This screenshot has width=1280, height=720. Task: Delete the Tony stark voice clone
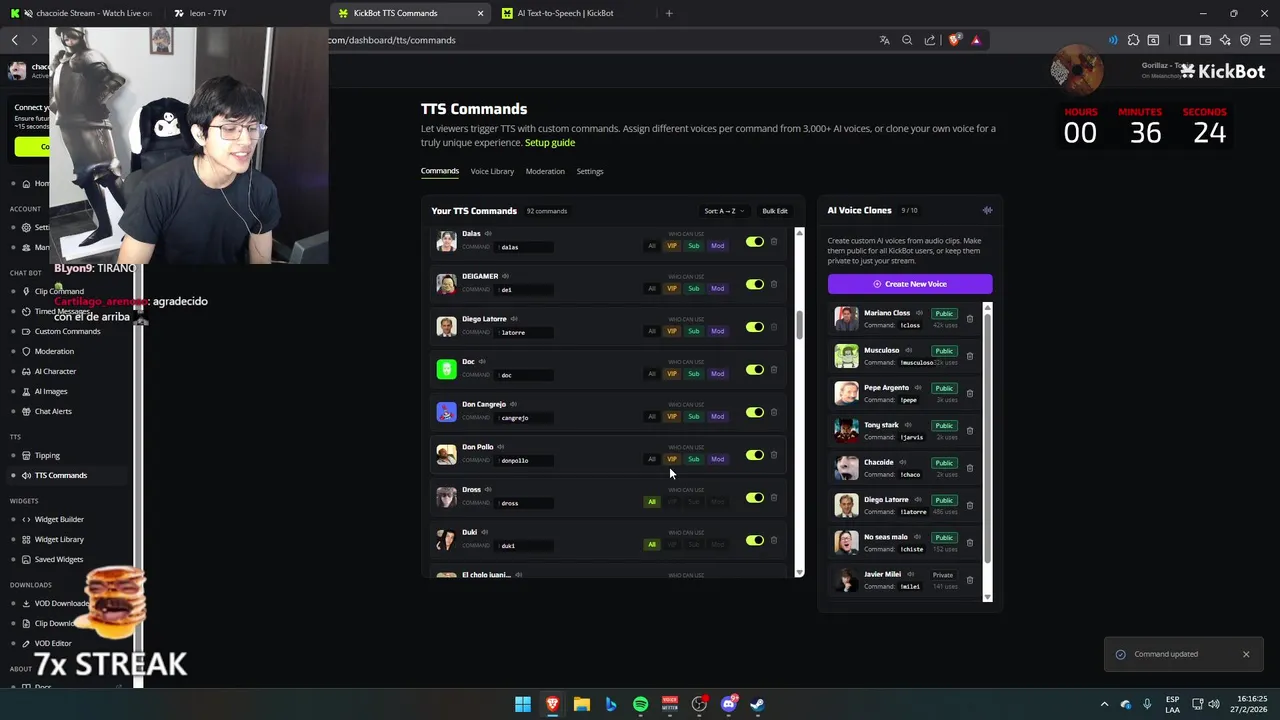click(969, 431)
